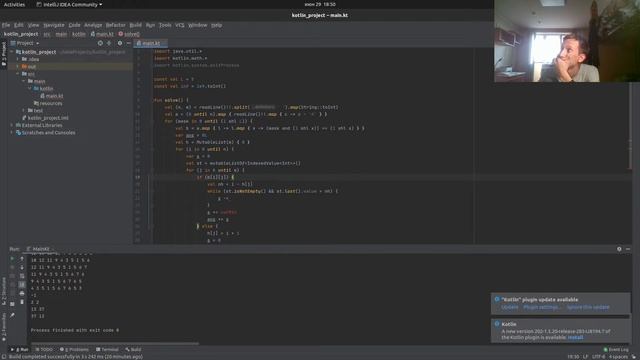The width and height of the screenshot is (640, 360).
Task: Open the IntelliJ IDEA Community app menu
Action: tap(69, 4)
